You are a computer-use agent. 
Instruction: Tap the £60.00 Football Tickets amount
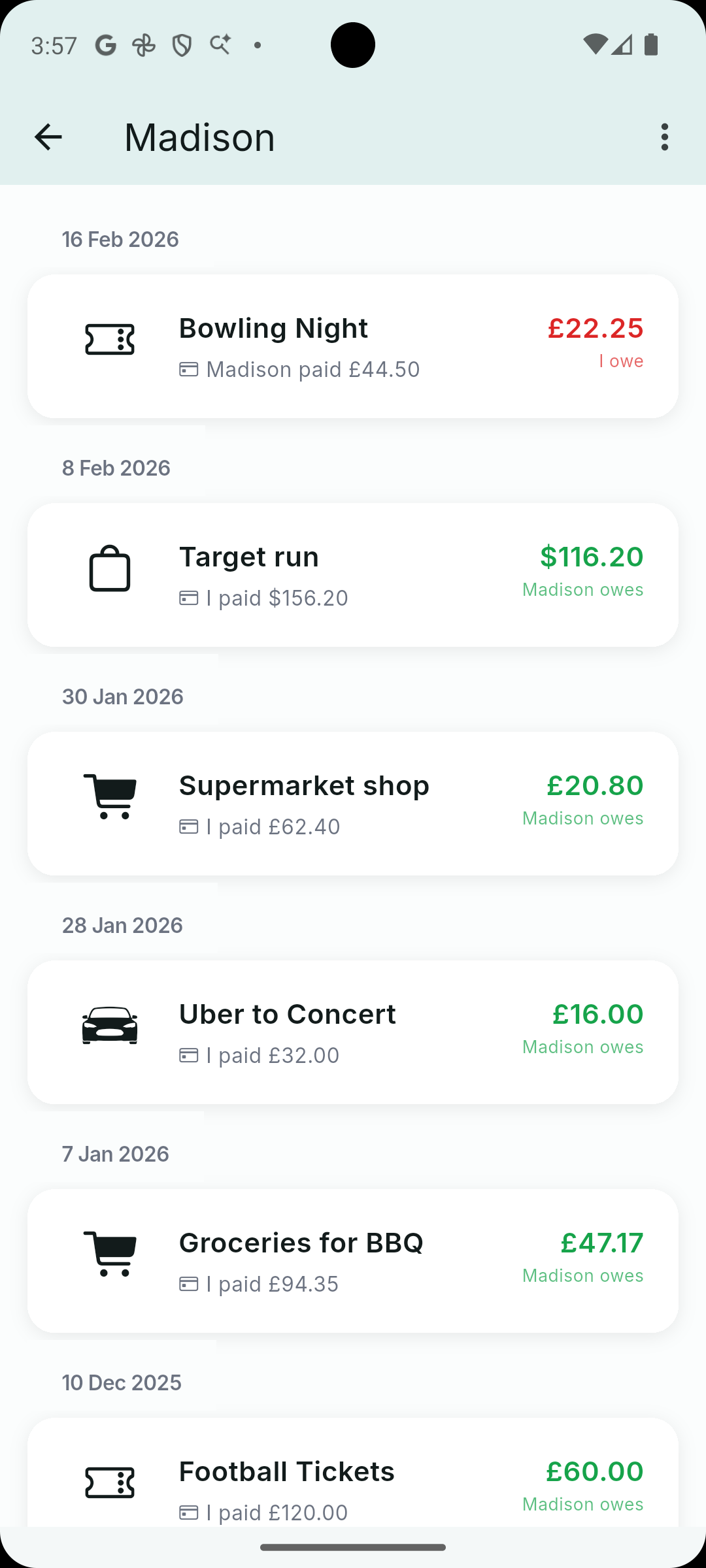click(594, 1472)
